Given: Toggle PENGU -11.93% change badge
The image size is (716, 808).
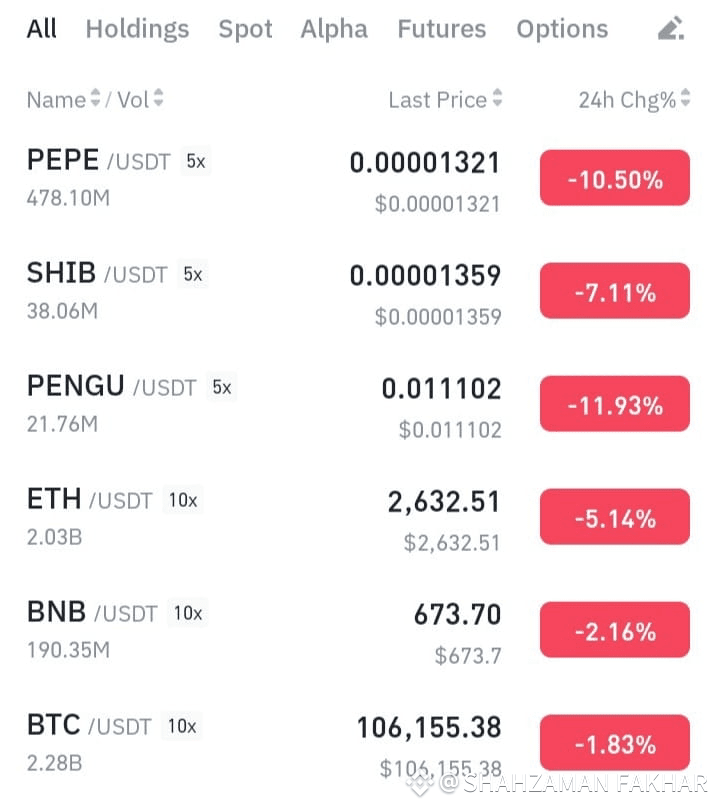Looking at the screenshot, I should tap(615, 403).
